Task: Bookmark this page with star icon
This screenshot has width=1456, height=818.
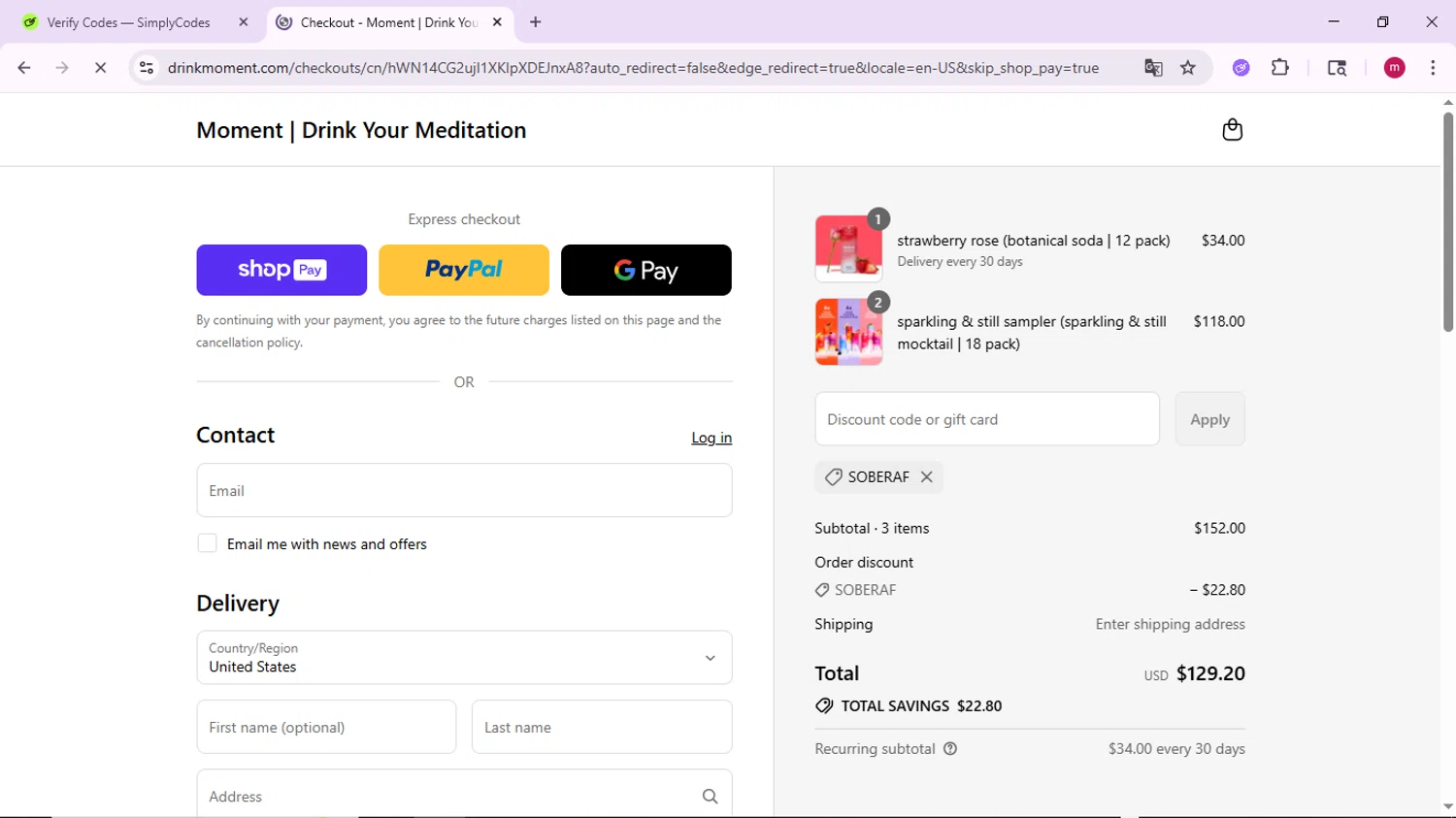Action: [x=1188, y=68]
